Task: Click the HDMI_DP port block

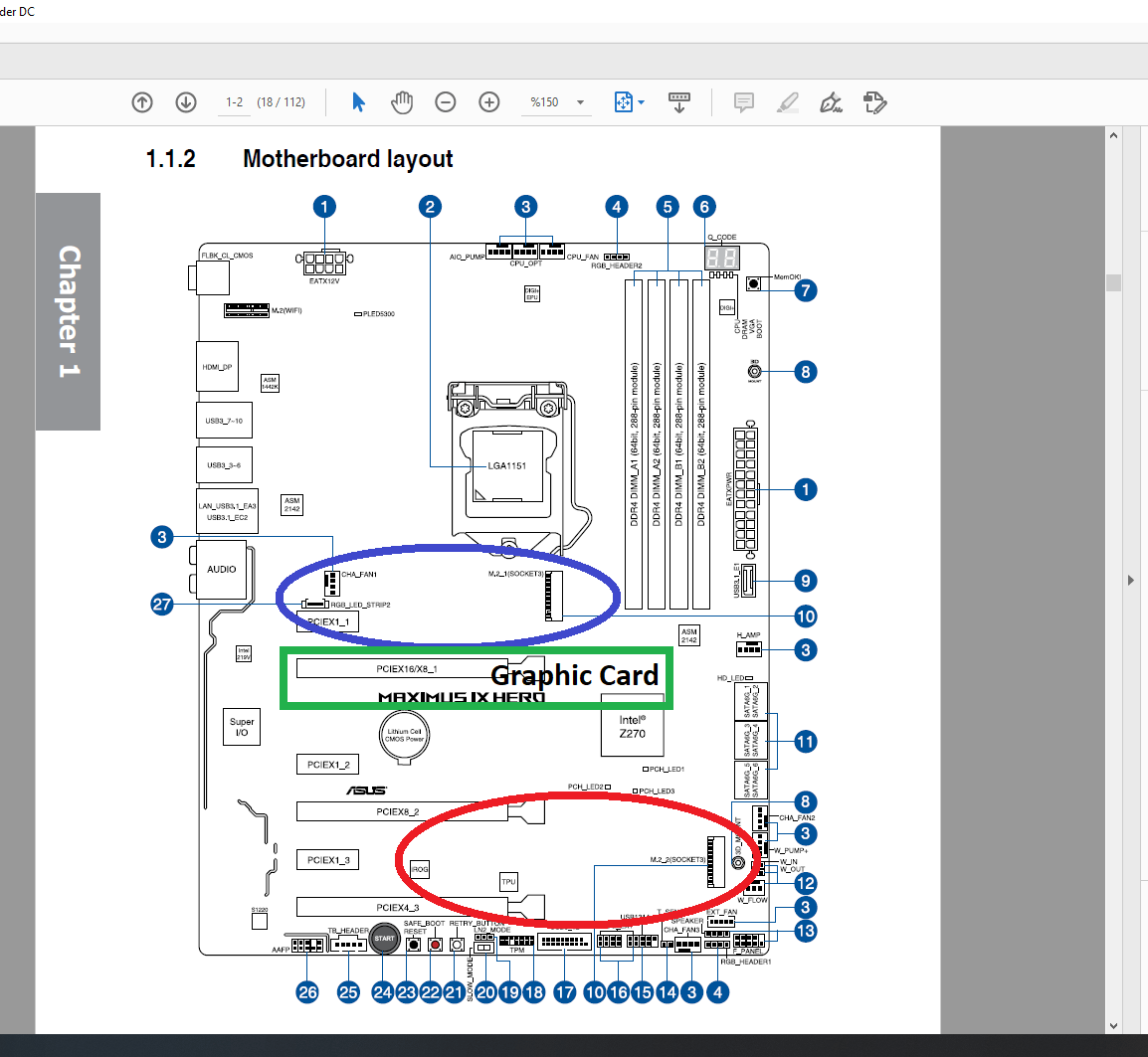Action: pyautogui.click(x=217, y=367)
